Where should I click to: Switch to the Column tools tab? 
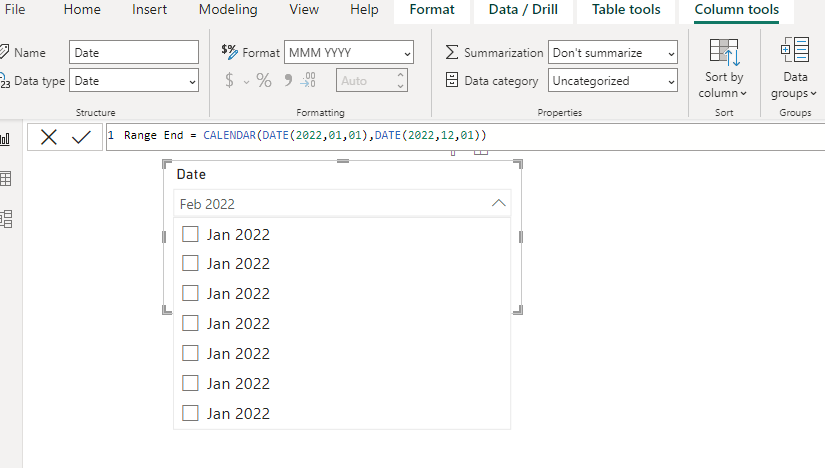[x=737, y=9]
